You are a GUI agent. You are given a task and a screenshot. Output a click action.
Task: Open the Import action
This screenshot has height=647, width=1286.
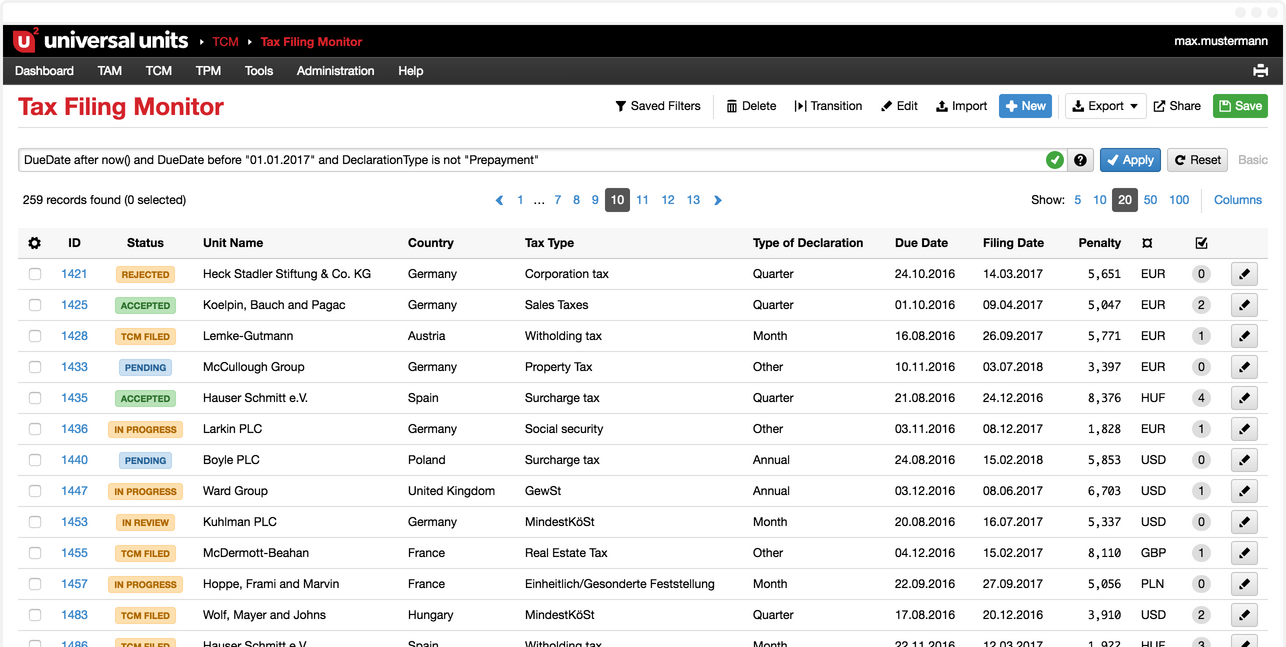(961, 105)
